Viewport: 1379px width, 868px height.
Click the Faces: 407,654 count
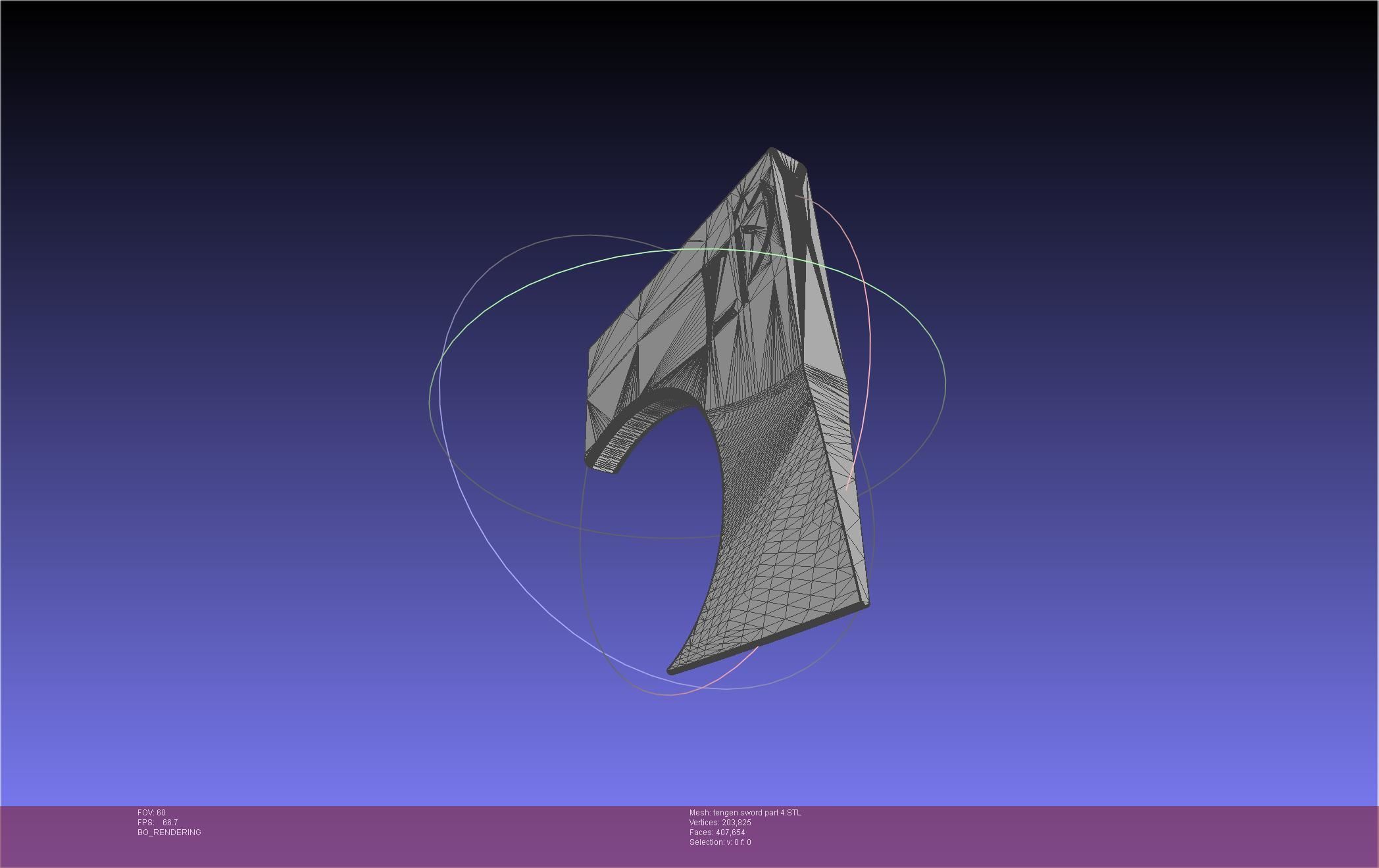(717, 832)
